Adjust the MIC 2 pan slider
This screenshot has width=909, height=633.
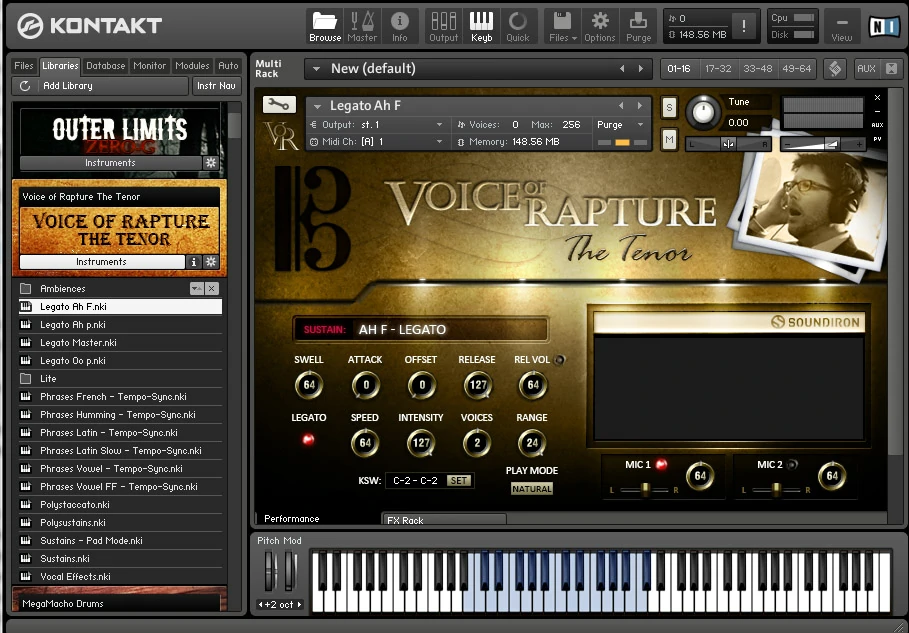(x=776, y=490)
